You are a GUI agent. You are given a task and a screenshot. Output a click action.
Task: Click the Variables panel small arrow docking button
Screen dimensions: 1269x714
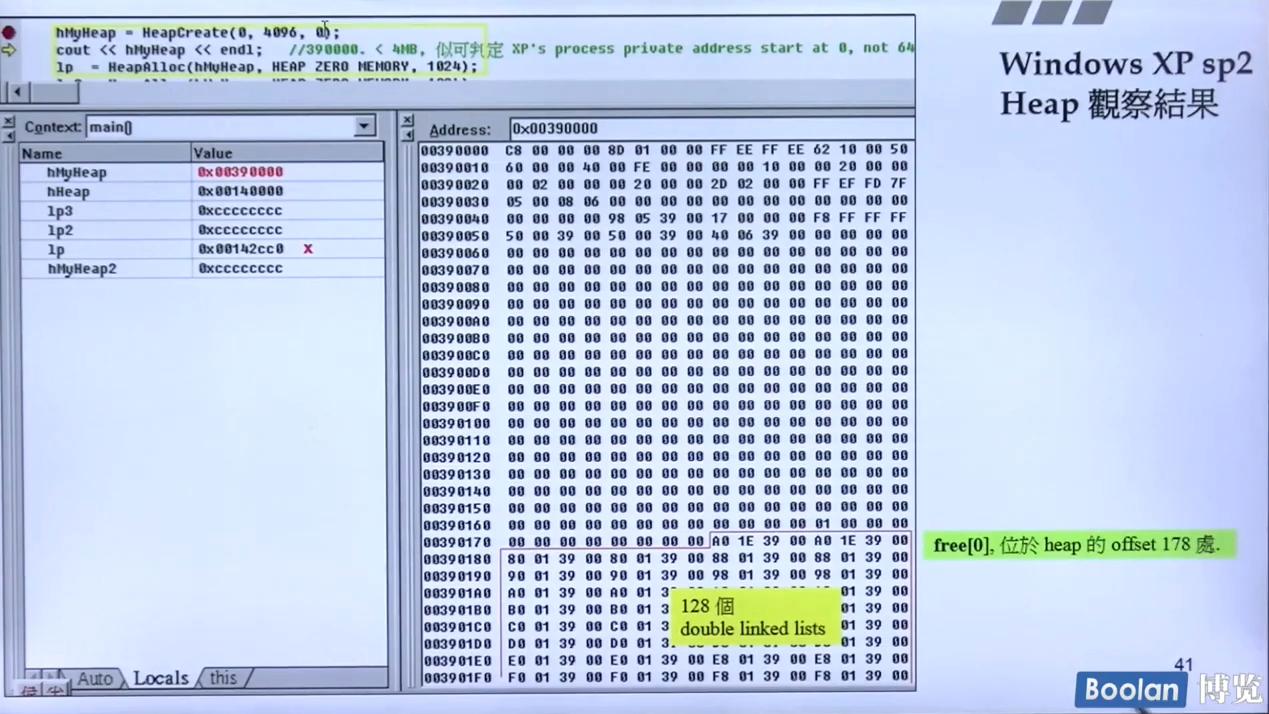pos(8,134)
